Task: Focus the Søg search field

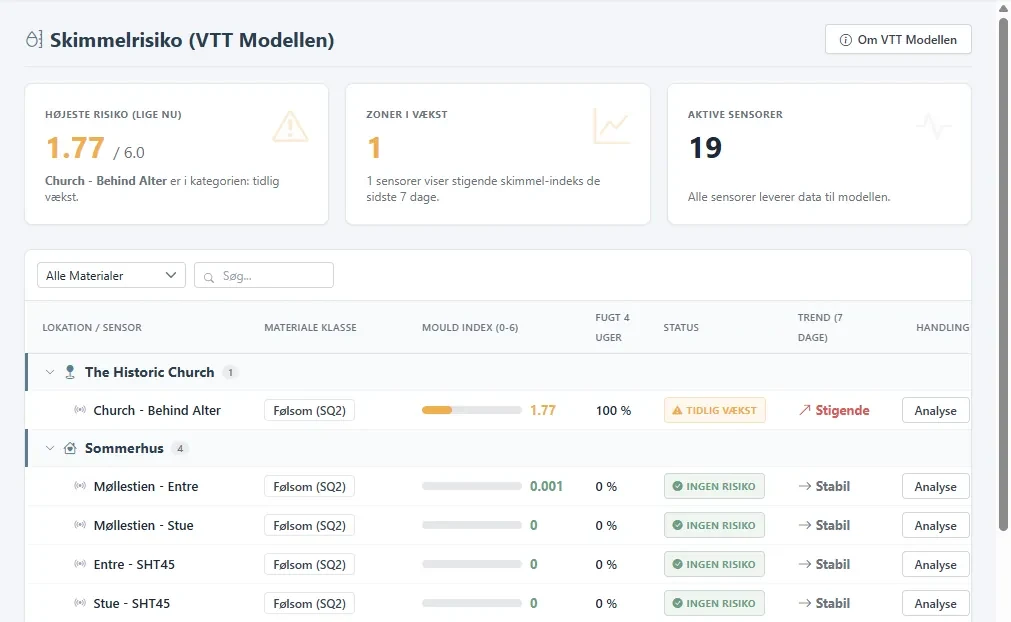Action: [264, 275]
